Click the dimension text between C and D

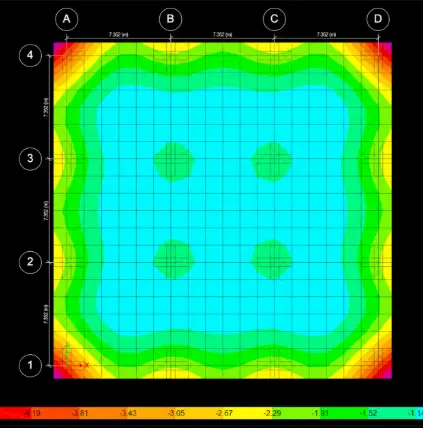coord(326,34)
